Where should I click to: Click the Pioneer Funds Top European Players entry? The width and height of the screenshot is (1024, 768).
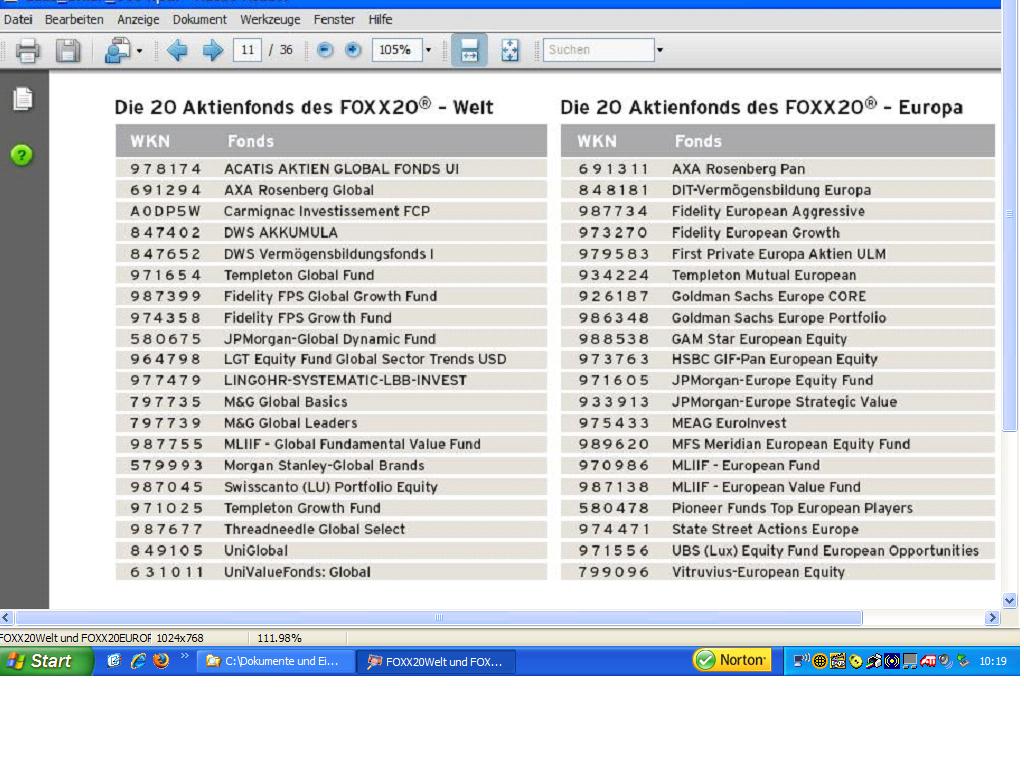(792, 508)
